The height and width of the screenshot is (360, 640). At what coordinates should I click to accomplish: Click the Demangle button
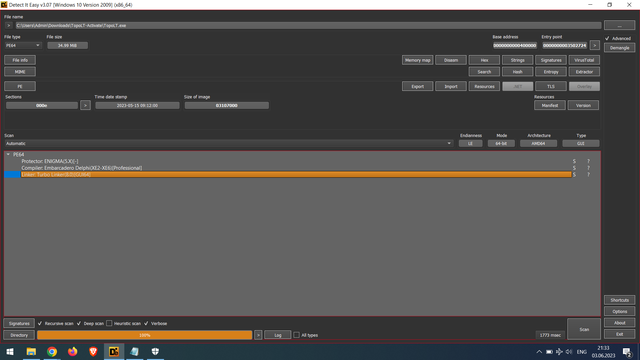pos(620,48)
